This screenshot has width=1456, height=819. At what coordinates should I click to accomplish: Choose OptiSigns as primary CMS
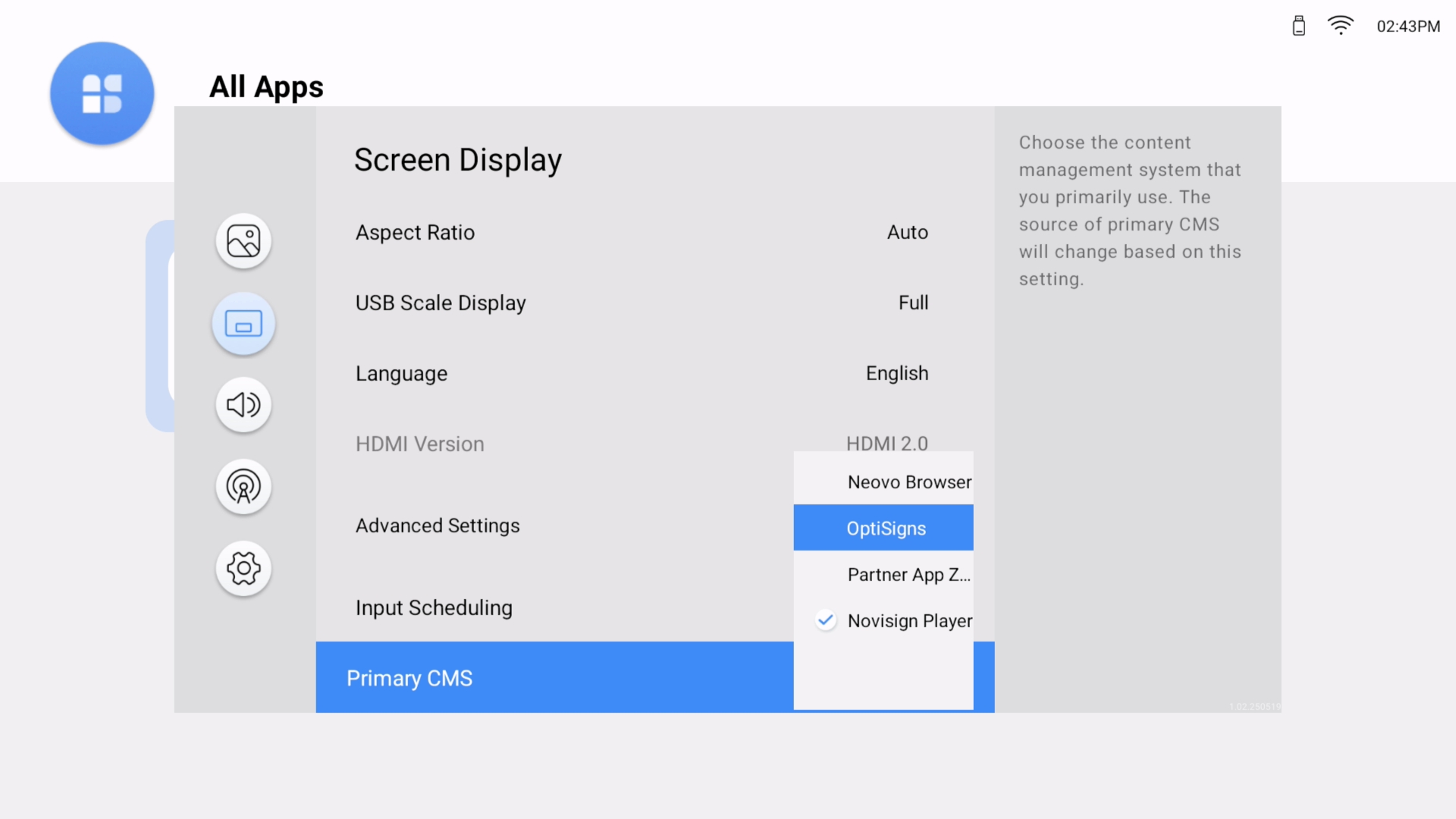point(884,529)
